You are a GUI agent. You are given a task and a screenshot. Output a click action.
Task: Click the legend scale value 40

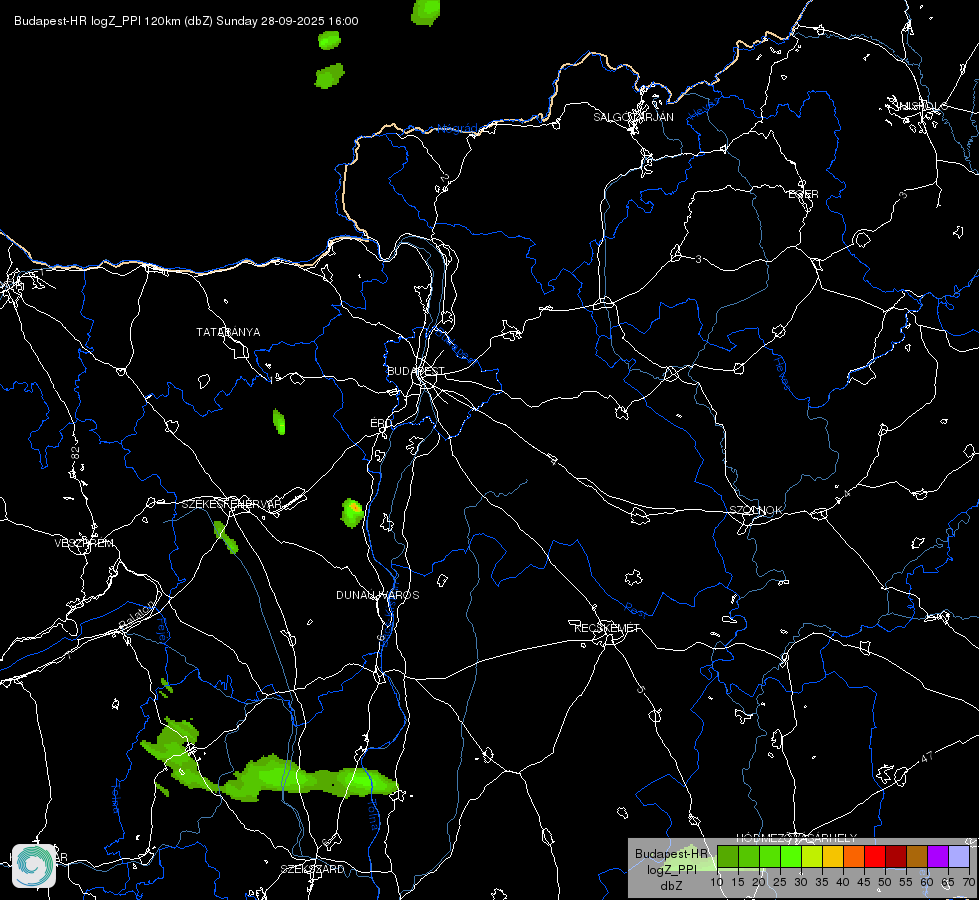(x=843, y=882)
